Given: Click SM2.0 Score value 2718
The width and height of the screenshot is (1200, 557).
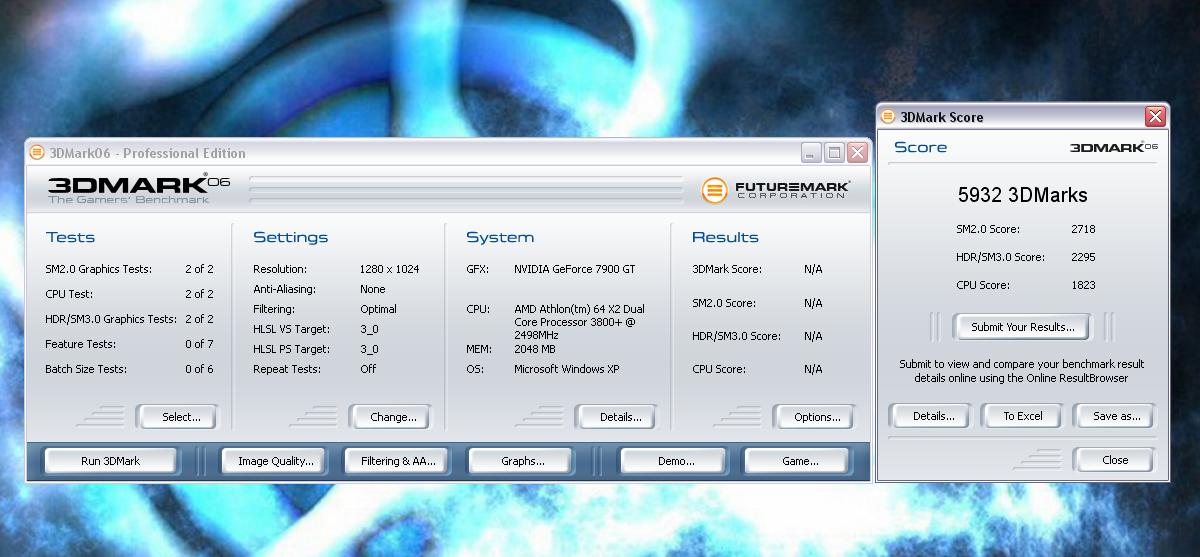Looking at the screenshot, I should pos(1083,229).
